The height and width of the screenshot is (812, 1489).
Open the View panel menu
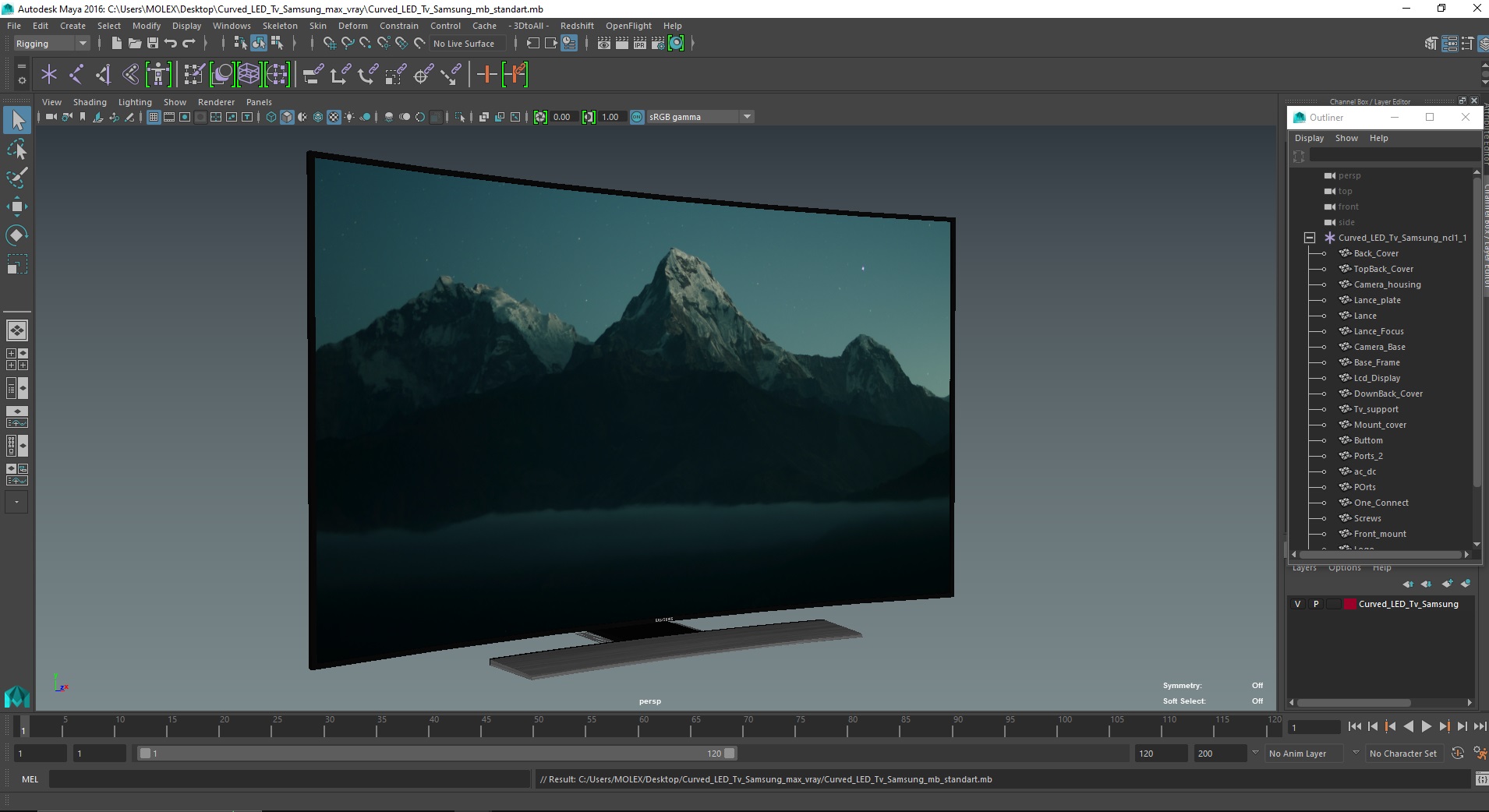point(51,102)
